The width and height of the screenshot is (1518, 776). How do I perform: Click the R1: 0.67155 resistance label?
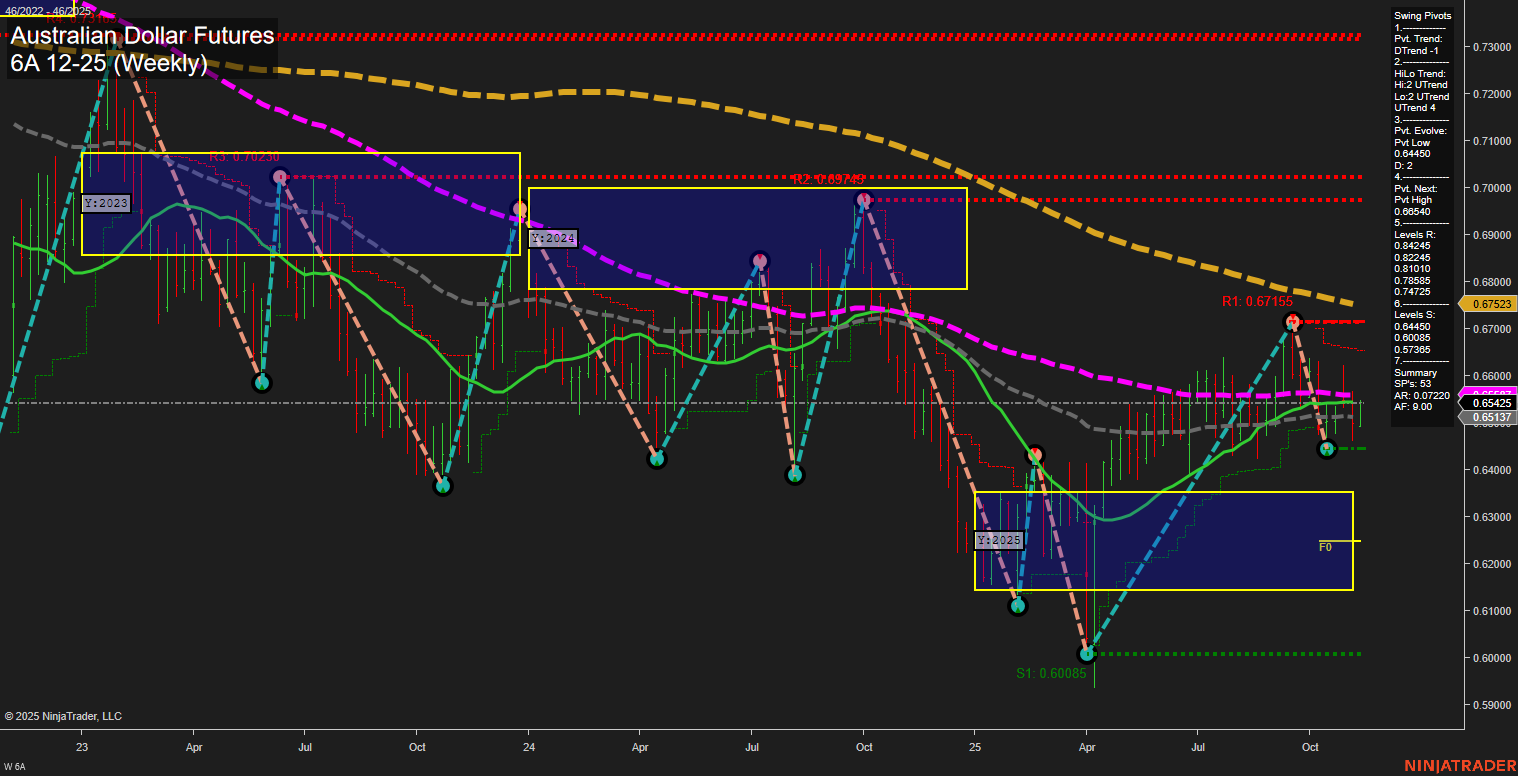[1257, 301]
